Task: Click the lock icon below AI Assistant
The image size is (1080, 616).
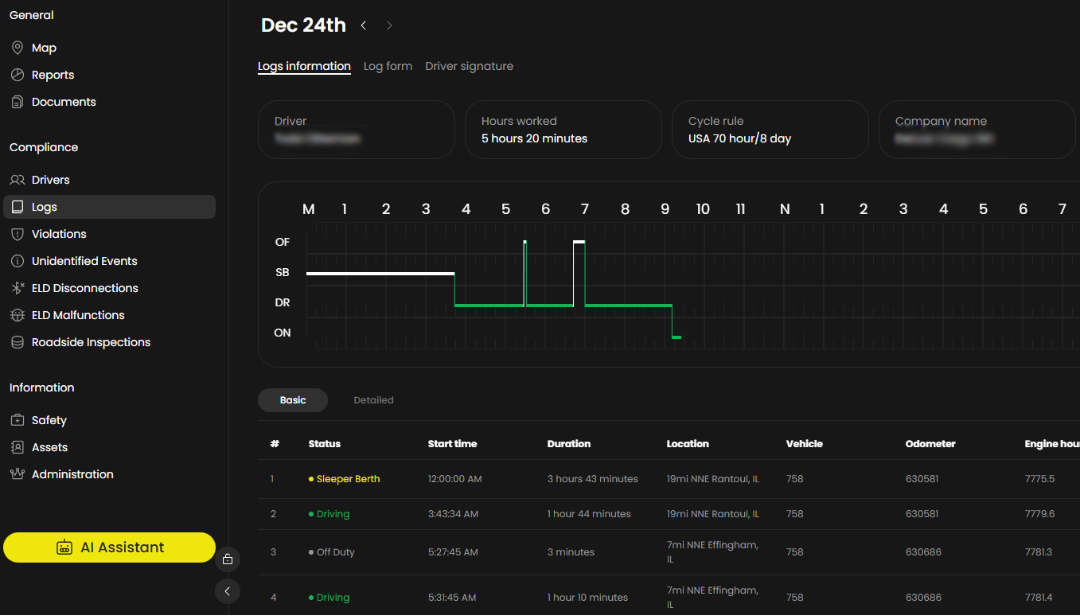Action: 228,559
